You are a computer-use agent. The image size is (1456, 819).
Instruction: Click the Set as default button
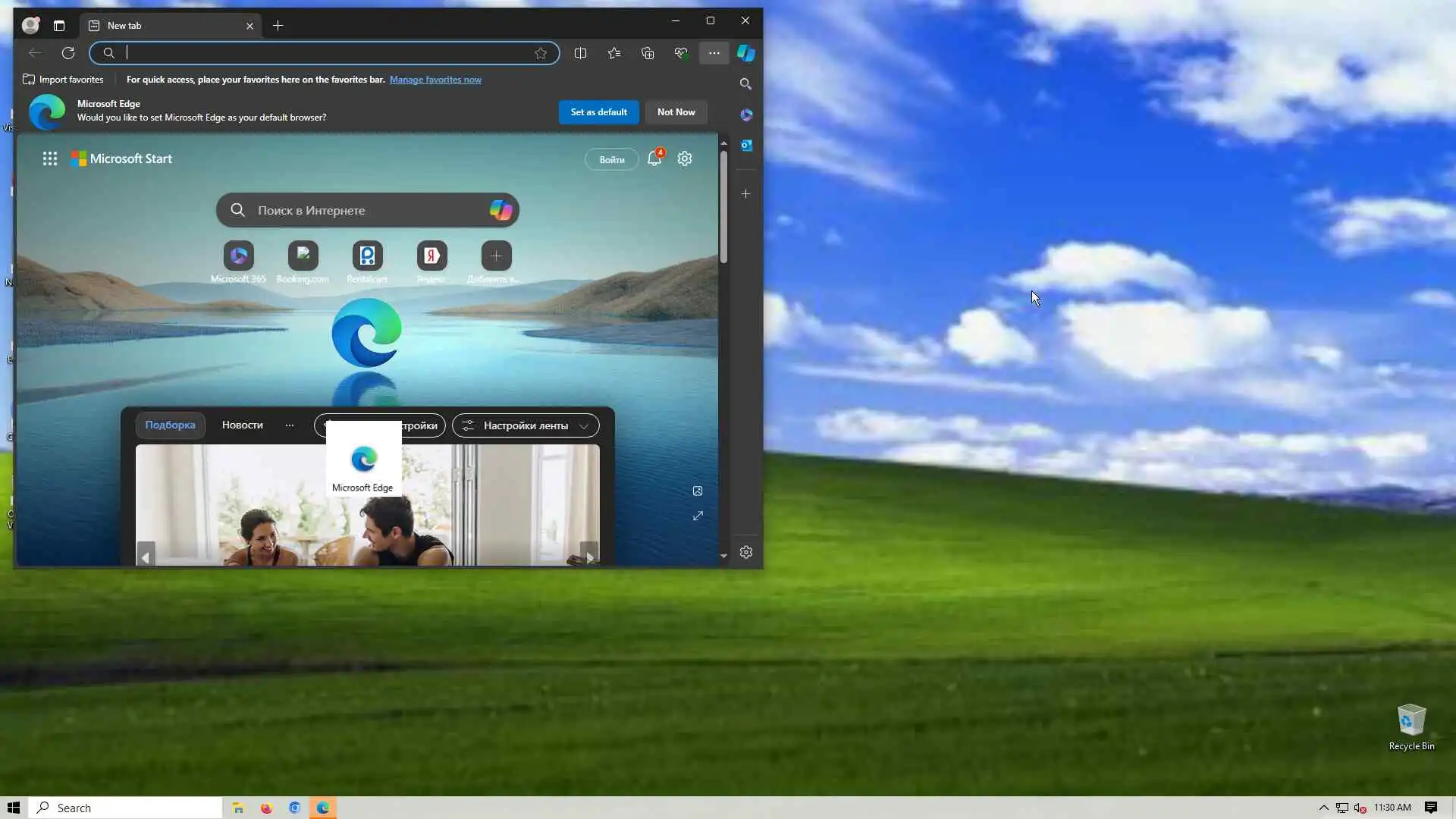tap(598, 112)
